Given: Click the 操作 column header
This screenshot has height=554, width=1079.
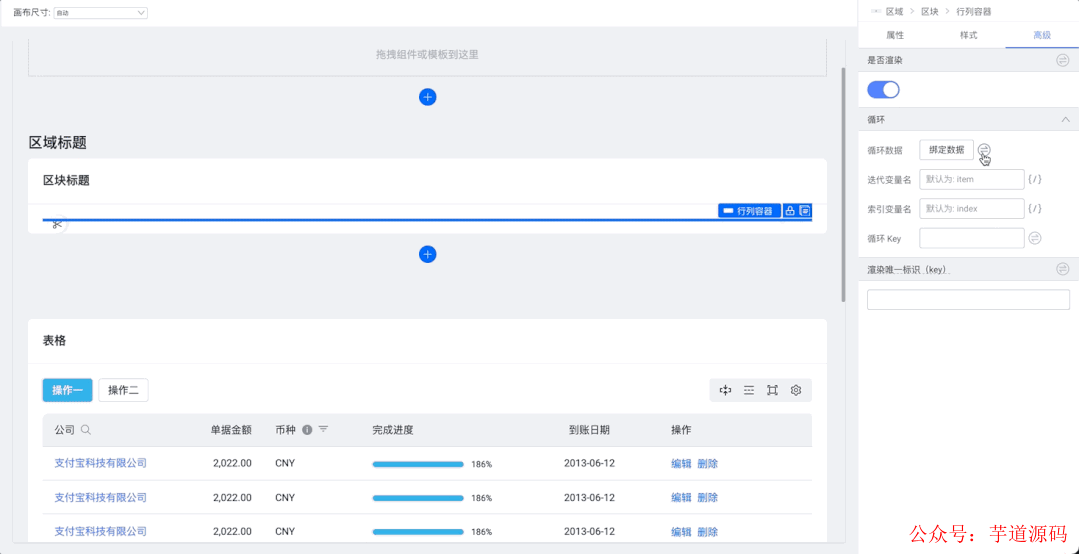Looking at the screenshot, I should click(681, 429).
